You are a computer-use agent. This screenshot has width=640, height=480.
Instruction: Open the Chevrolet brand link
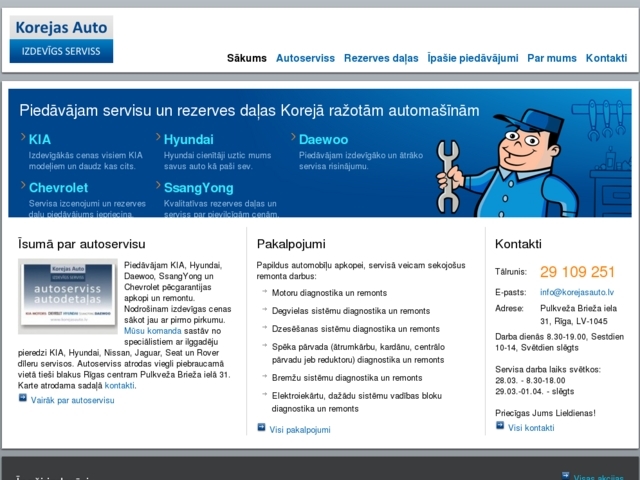[58, 188]
